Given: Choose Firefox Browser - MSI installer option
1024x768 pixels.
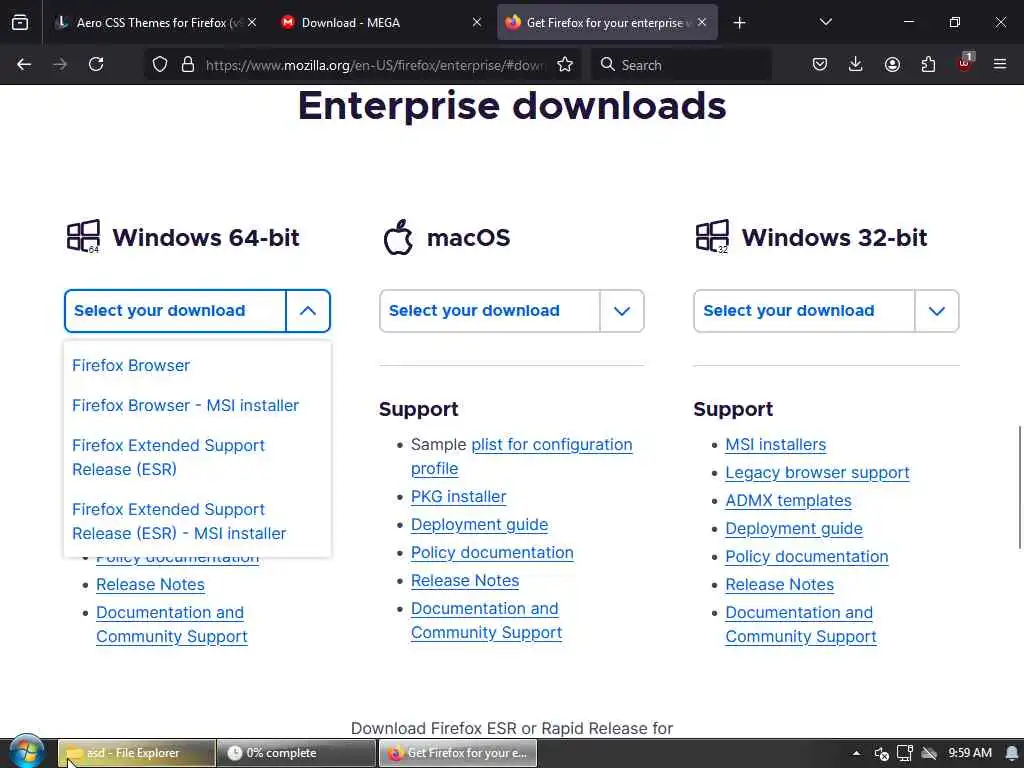Looking at the screenshot, I should click(x=185, y=406).
